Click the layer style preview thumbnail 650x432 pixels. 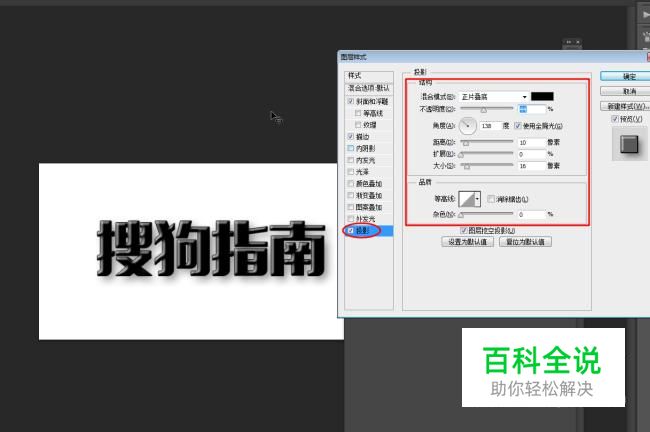tap(629, 144)
